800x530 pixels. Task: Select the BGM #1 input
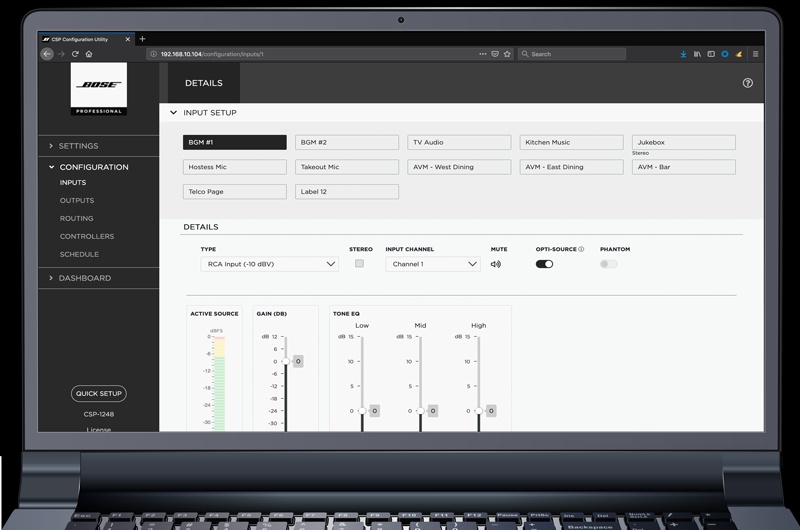[235, 142]
